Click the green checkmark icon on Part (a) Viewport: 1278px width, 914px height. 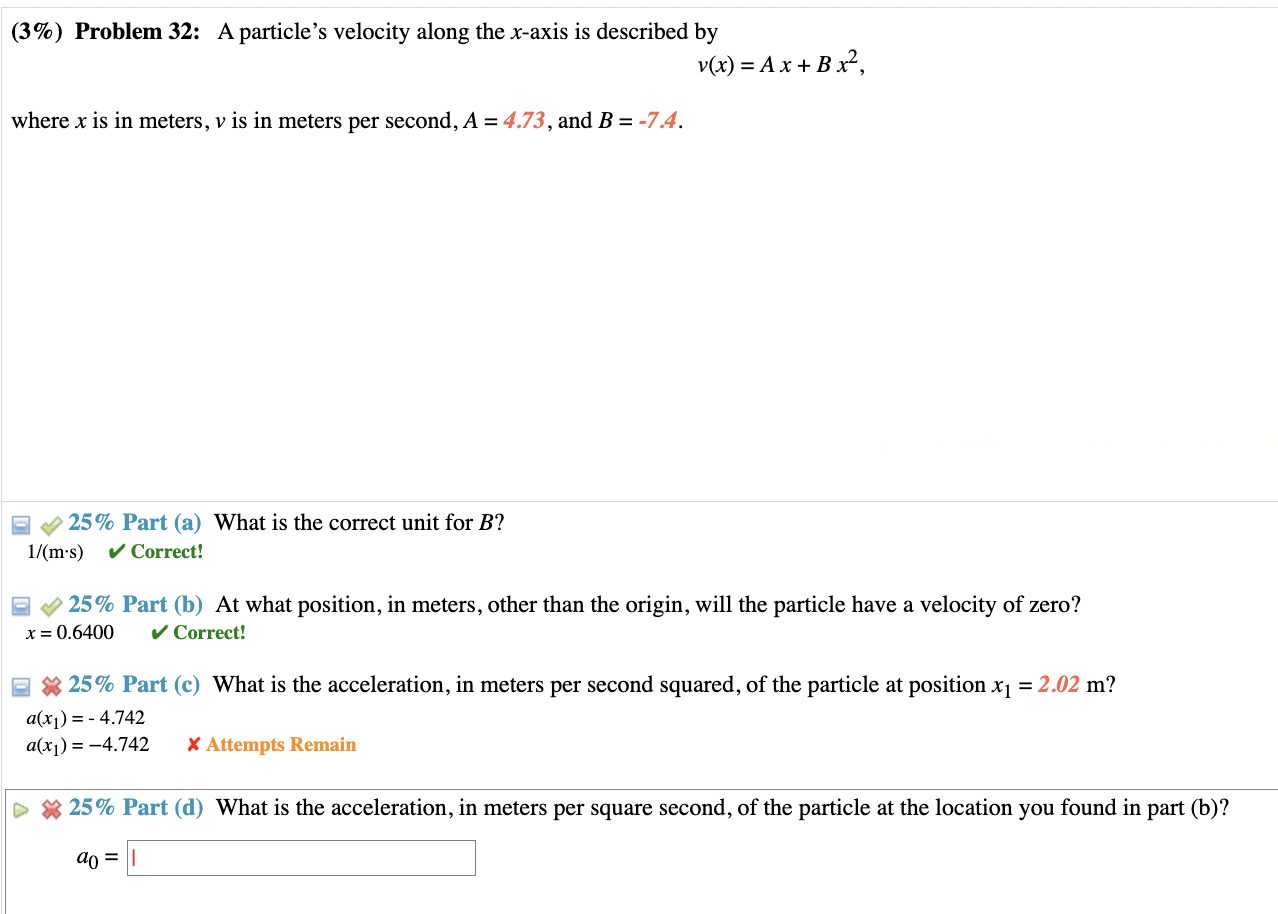pos(50,522)
